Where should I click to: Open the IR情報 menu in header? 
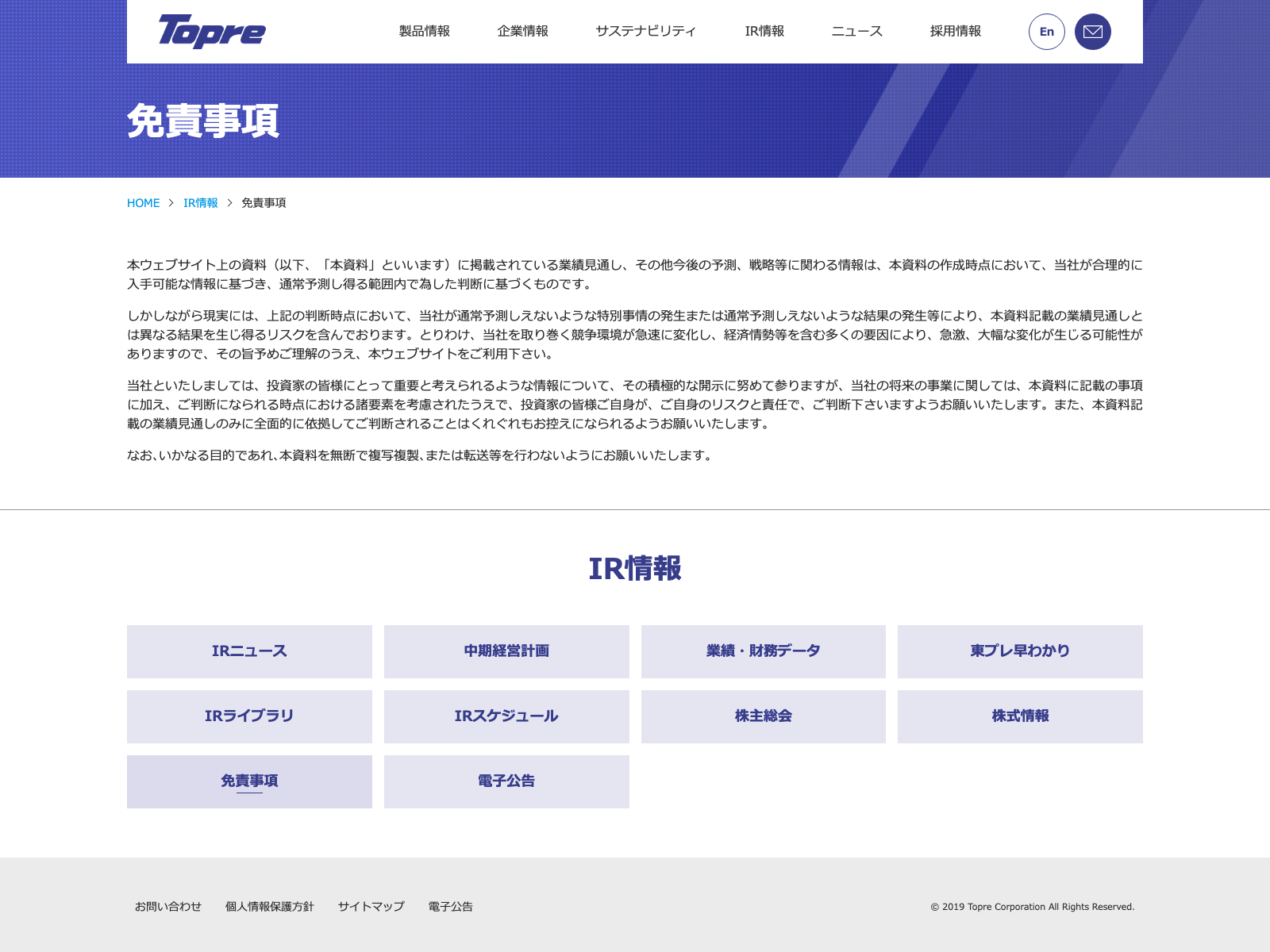[x=764, y=31]
